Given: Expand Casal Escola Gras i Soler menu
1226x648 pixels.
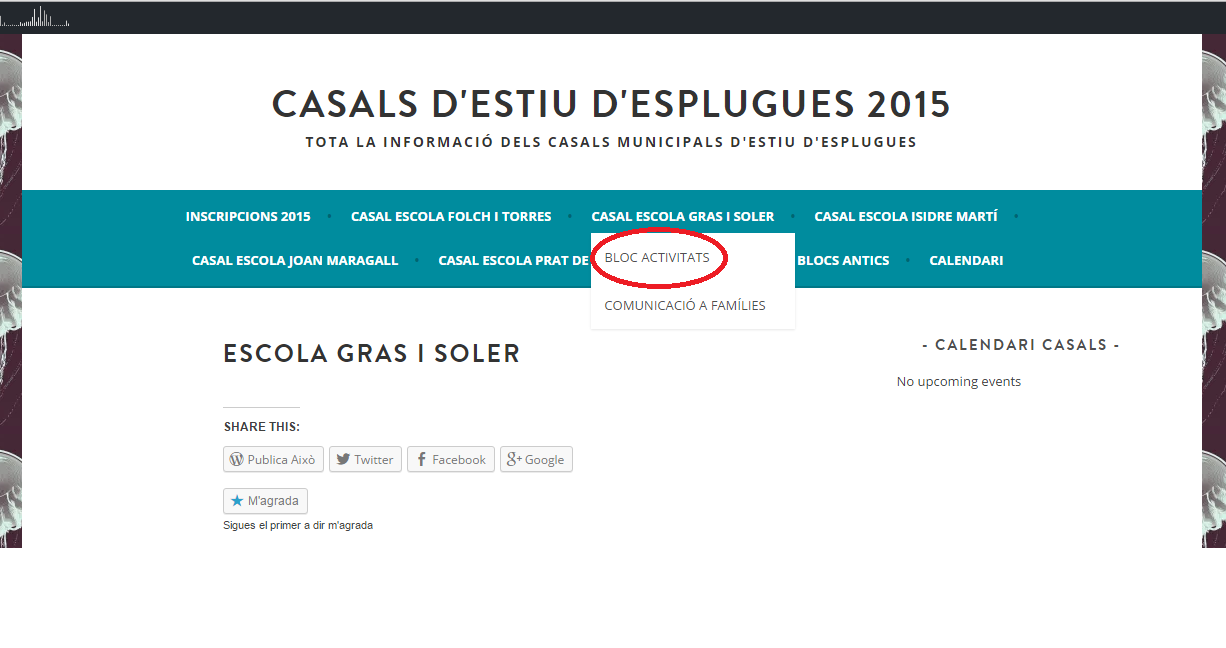Looking at the screenshot, I should (682, 217).
